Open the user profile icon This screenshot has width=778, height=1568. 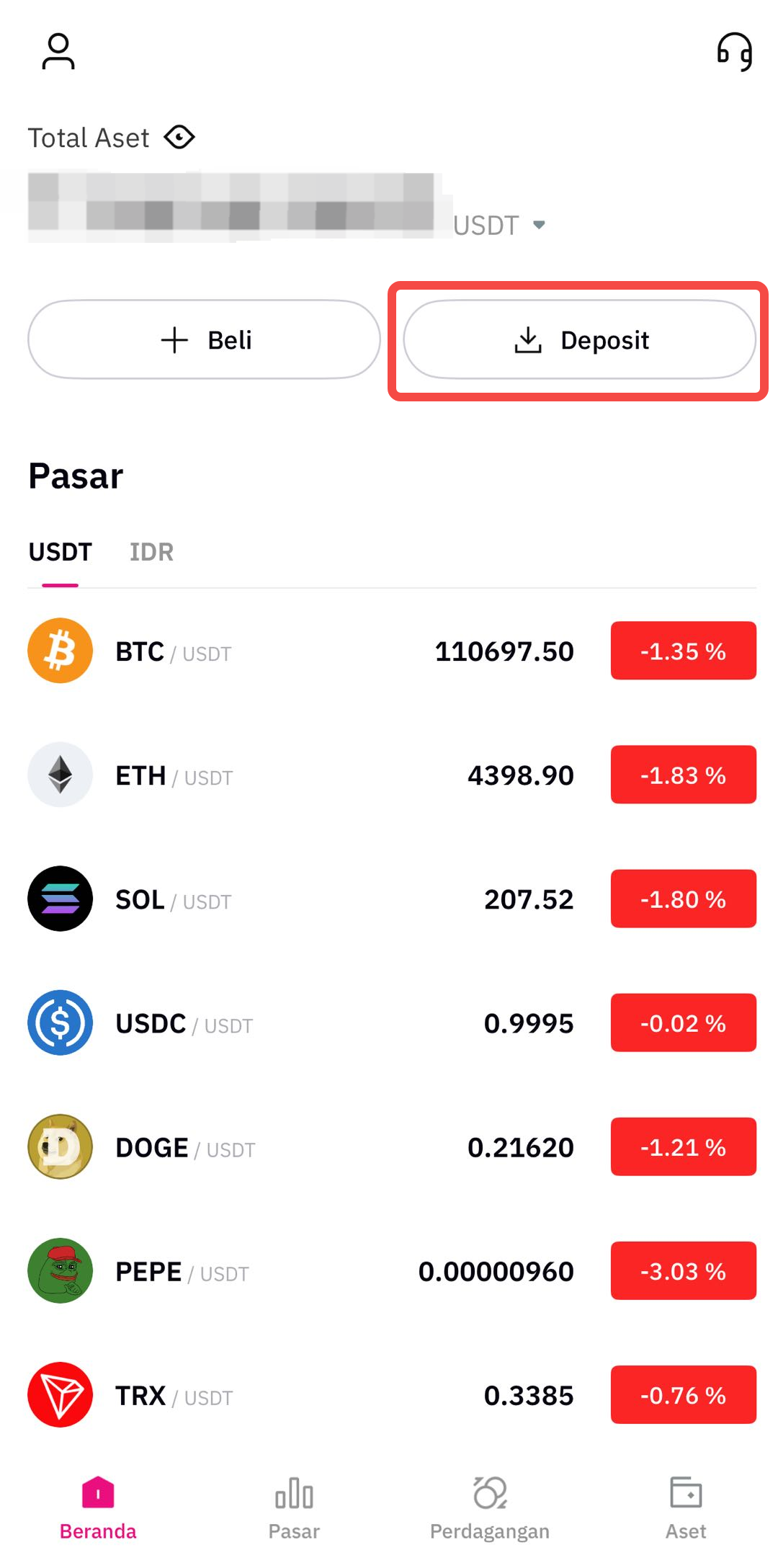tap(58, 52)
